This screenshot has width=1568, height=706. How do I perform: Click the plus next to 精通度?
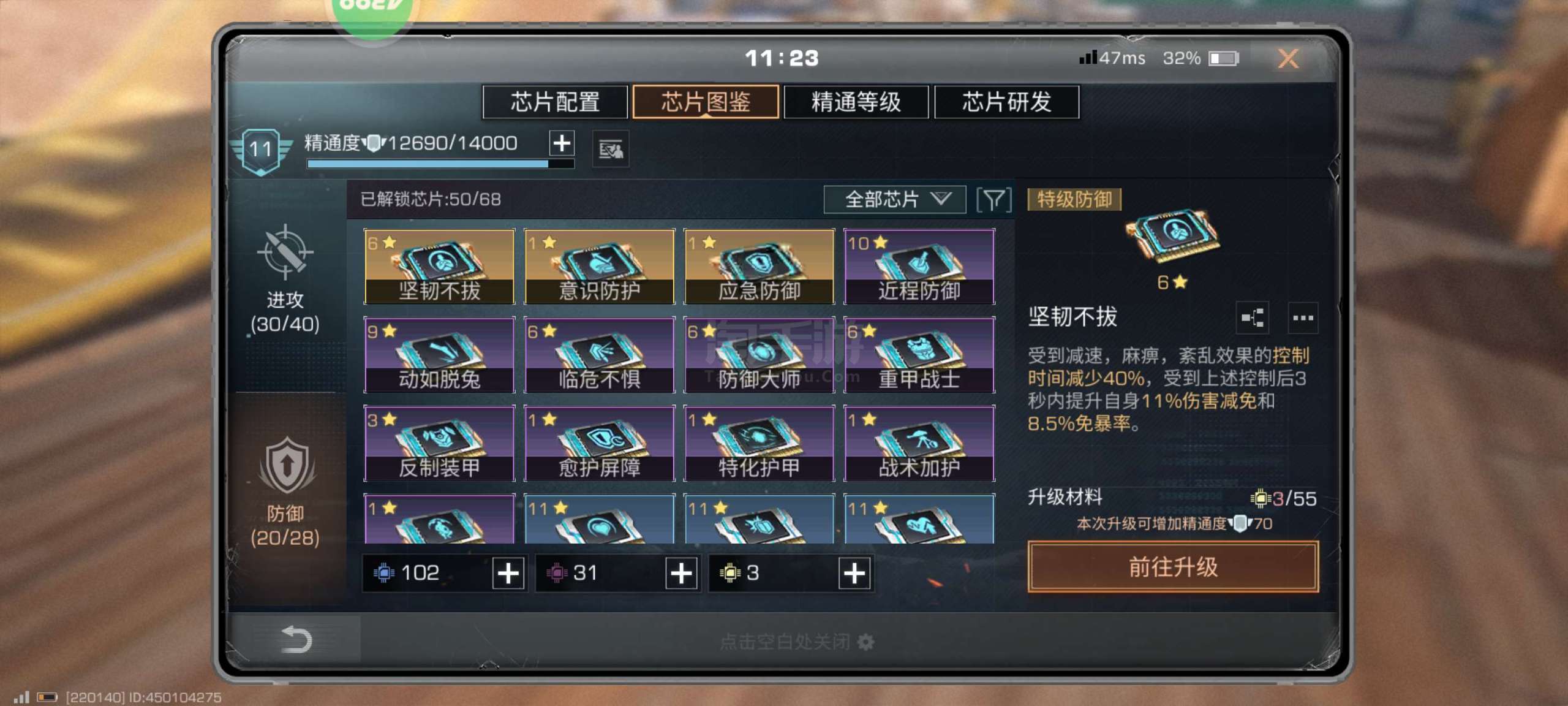click(562, 143)
